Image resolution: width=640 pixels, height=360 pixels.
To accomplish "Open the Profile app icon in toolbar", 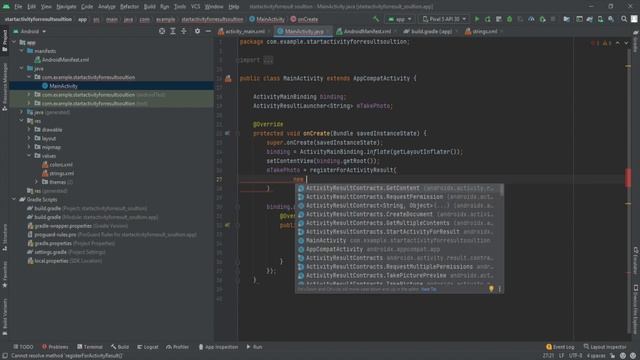I will 531,19.
